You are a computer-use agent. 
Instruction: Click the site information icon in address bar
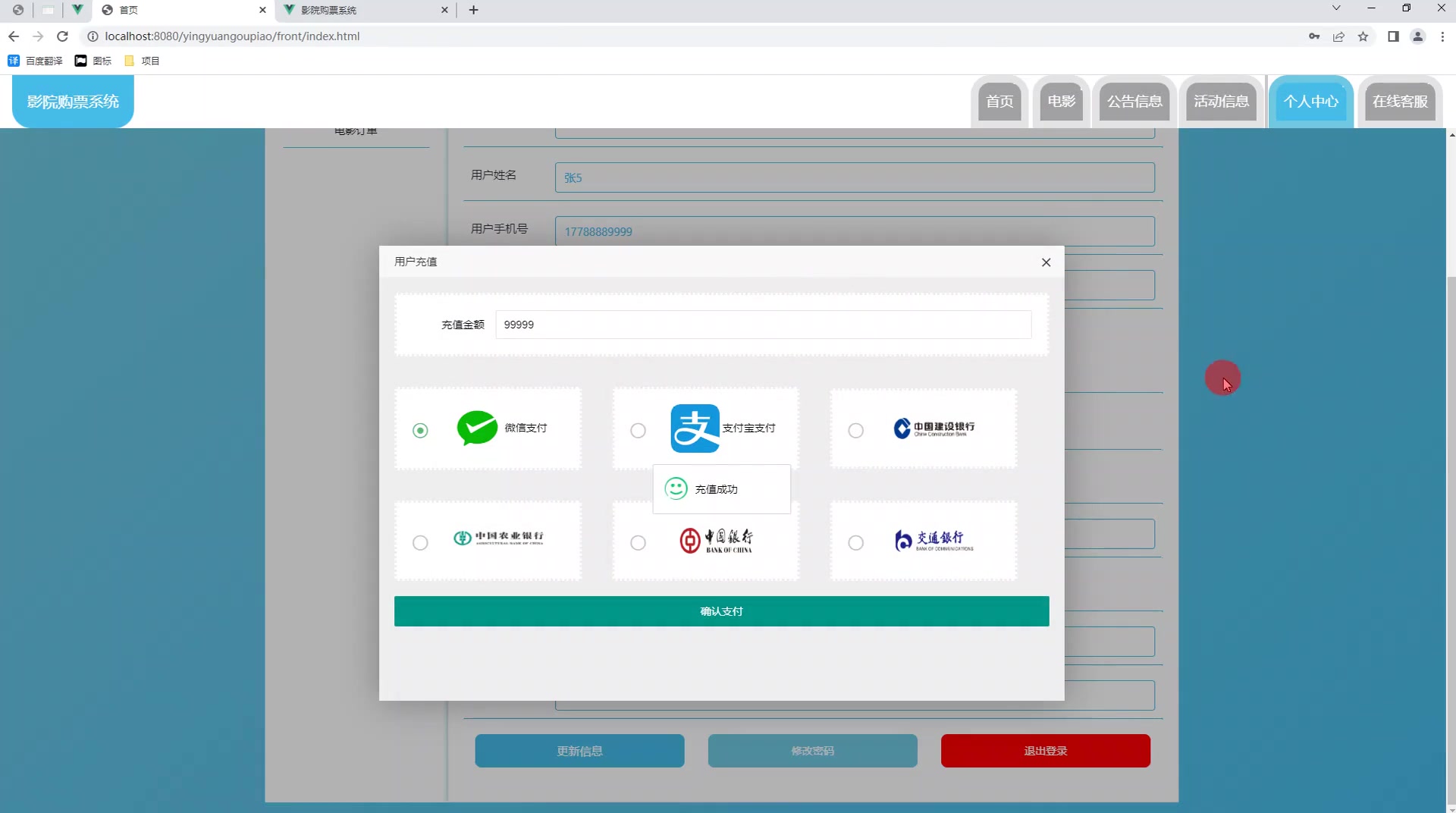click(x=93, y=36)
